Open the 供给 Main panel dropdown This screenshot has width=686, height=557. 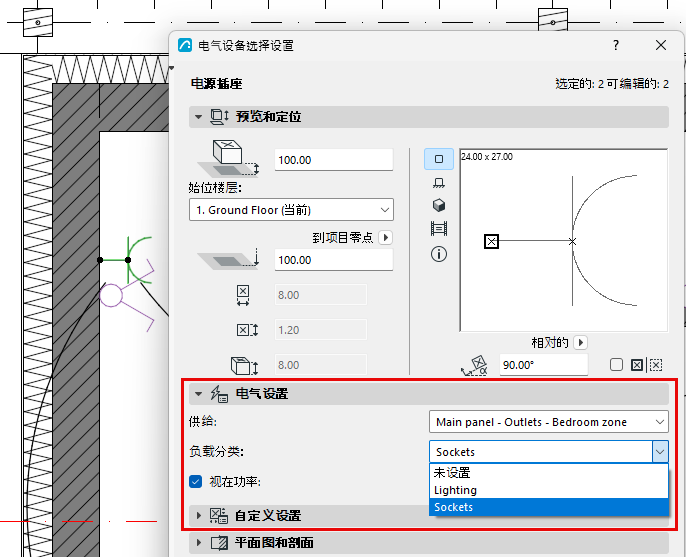549,422
